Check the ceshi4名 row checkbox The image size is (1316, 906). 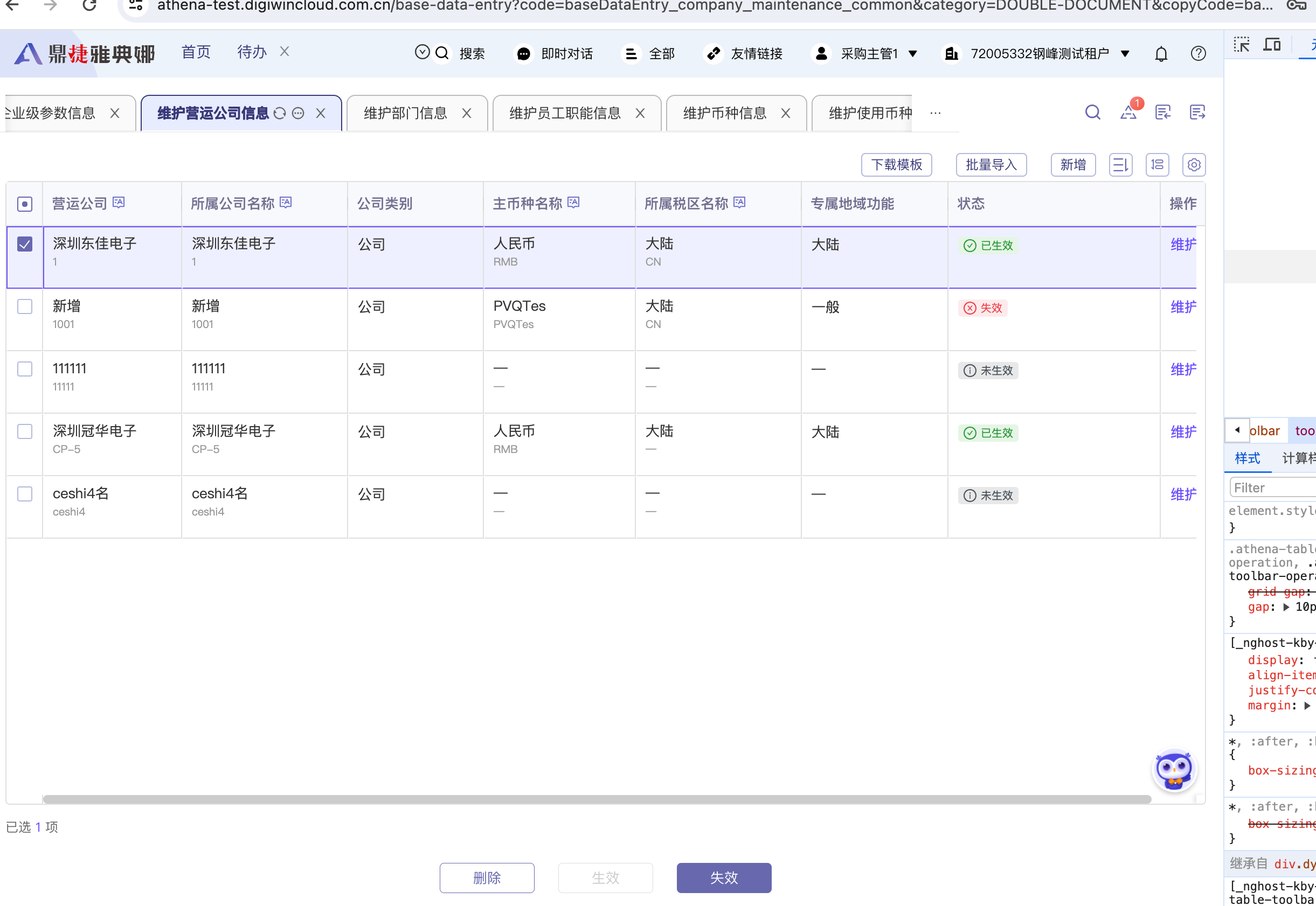pyautogui.click(x=25, y=494)
